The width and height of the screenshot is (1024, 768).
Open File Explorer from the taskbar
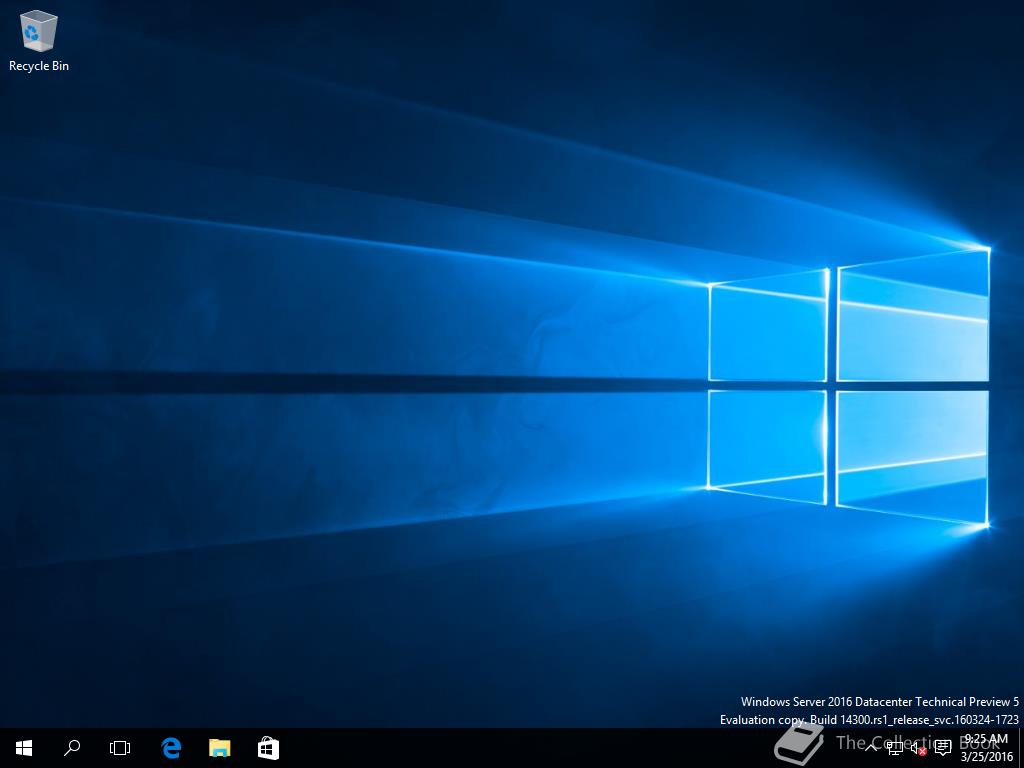(x=219, y=748)
